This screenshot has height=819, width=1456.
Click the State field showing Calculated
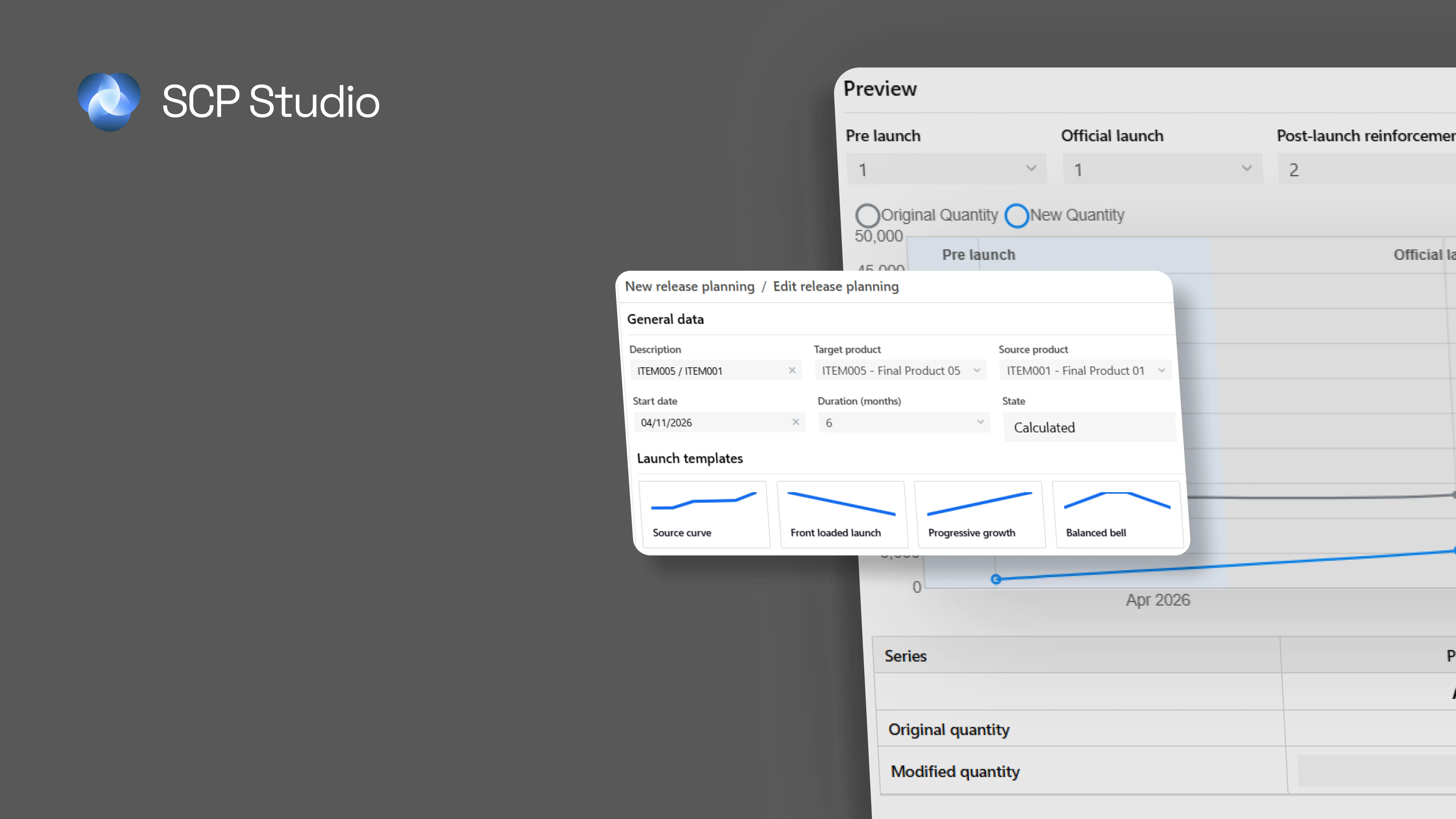1089,427
